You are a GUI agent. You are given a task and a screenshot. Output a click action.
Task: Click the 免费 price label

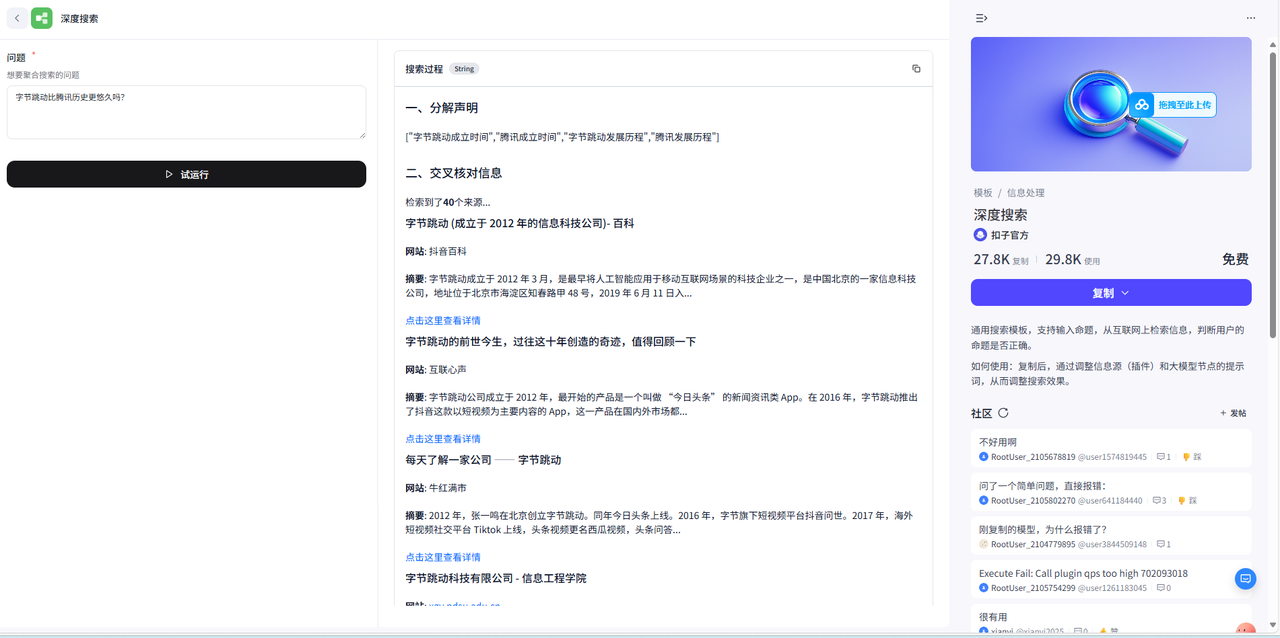tap(1235, 259)
